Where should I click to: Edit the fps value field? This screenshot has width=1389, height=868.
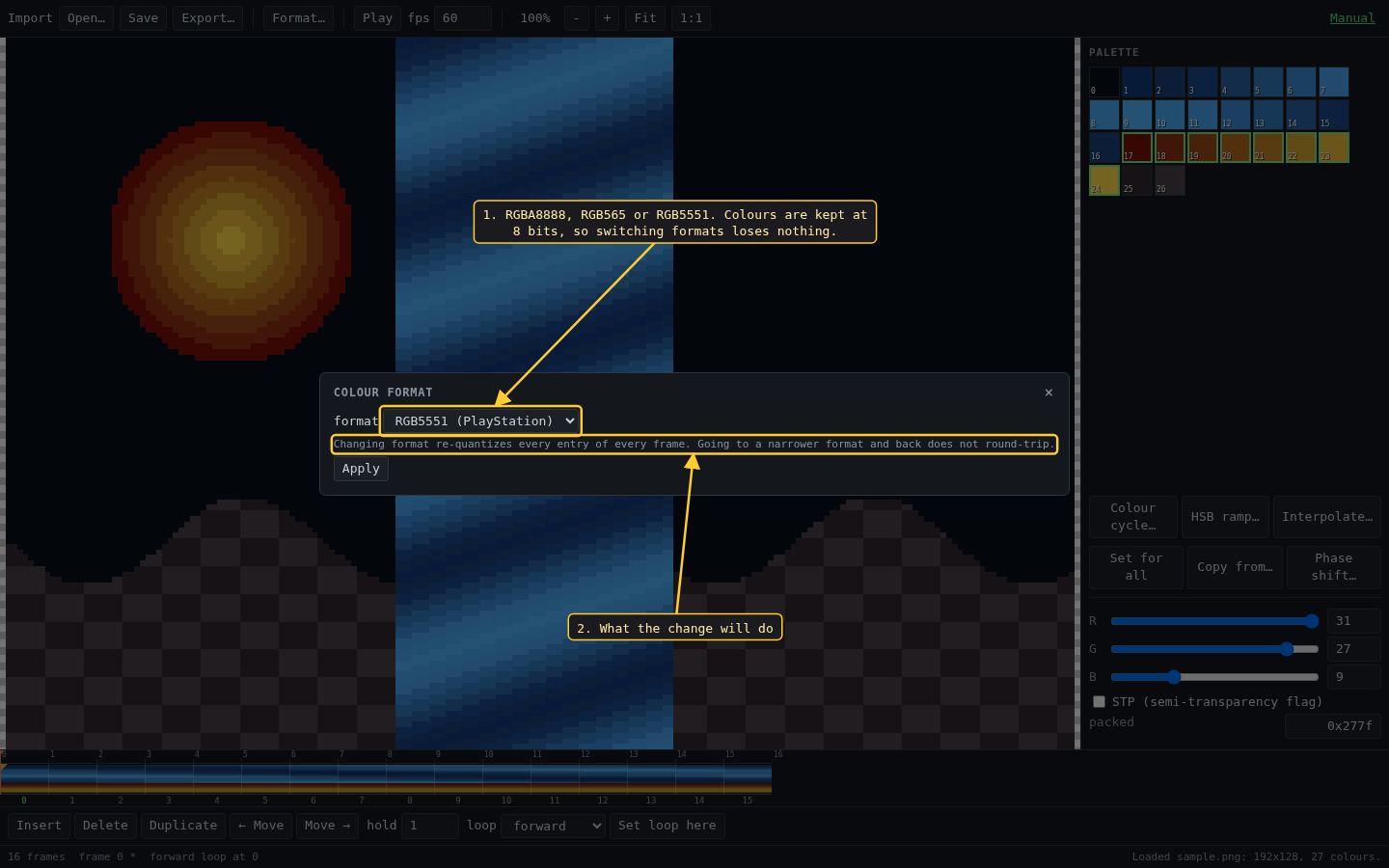click(x=463, y=18)
